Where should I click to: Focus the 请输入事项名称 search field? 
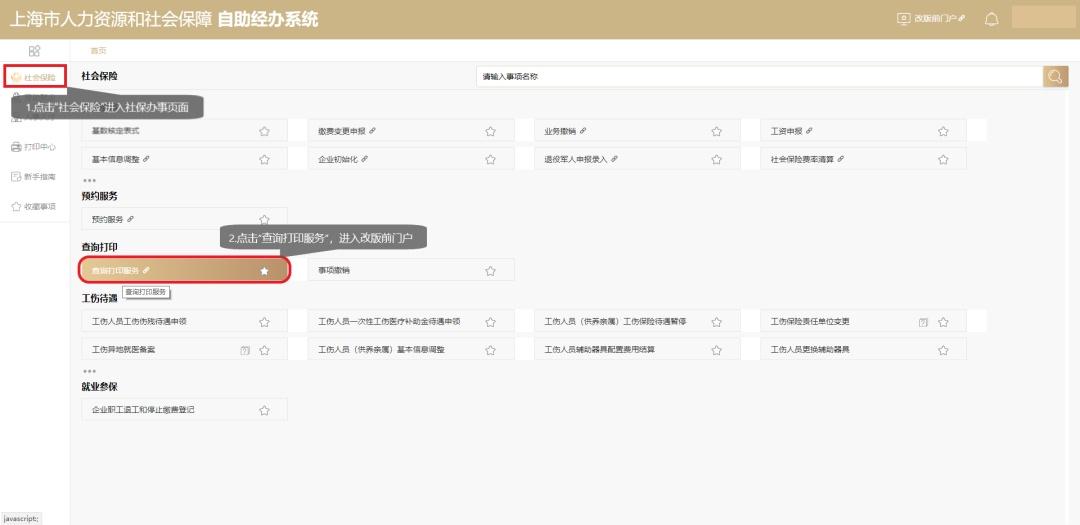point(760,76)
